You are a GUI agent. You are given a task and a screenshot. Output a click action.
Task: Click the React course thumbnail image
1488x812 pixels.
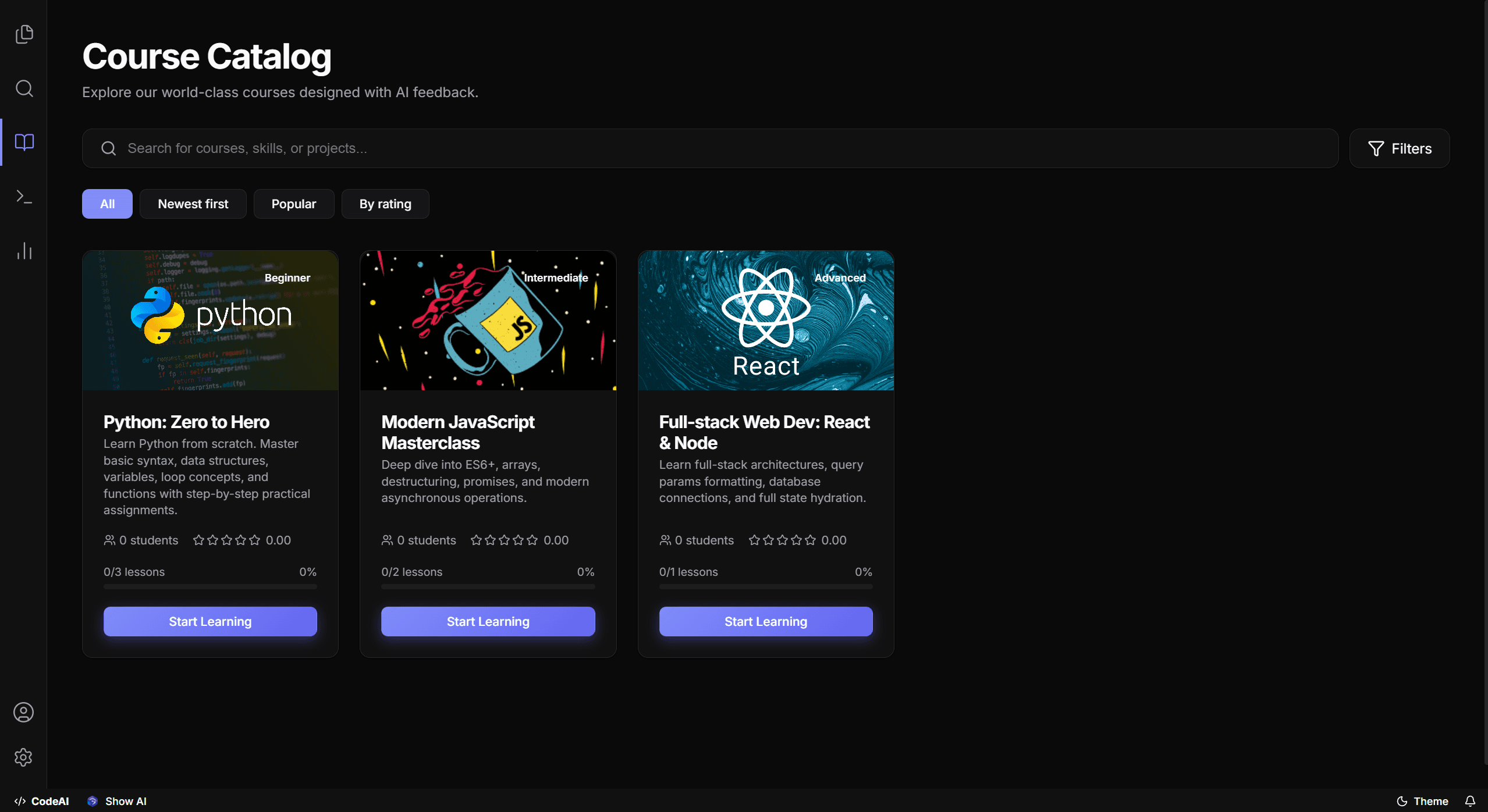(x=766, y=320)
